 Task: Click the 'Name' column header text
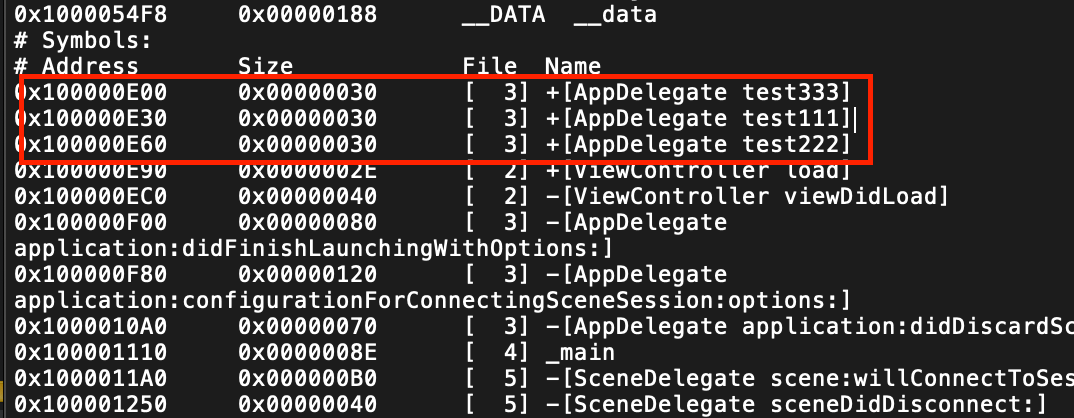click(x=573, y=66)
